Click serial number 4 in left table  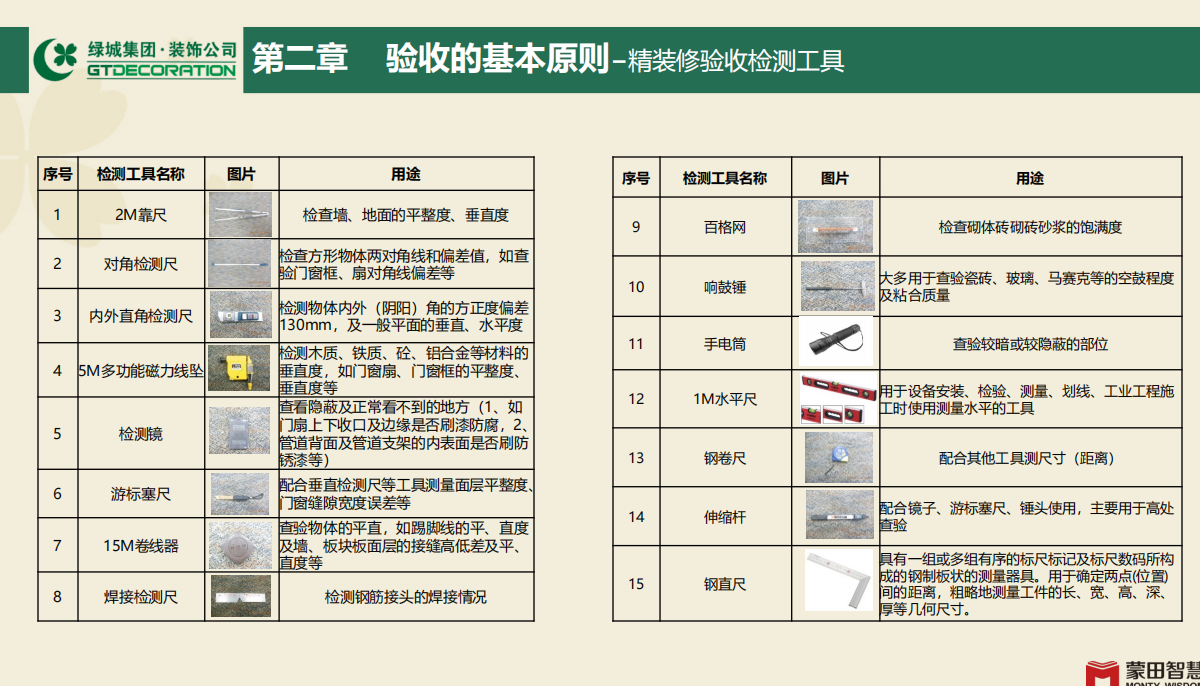pos(57,370)
